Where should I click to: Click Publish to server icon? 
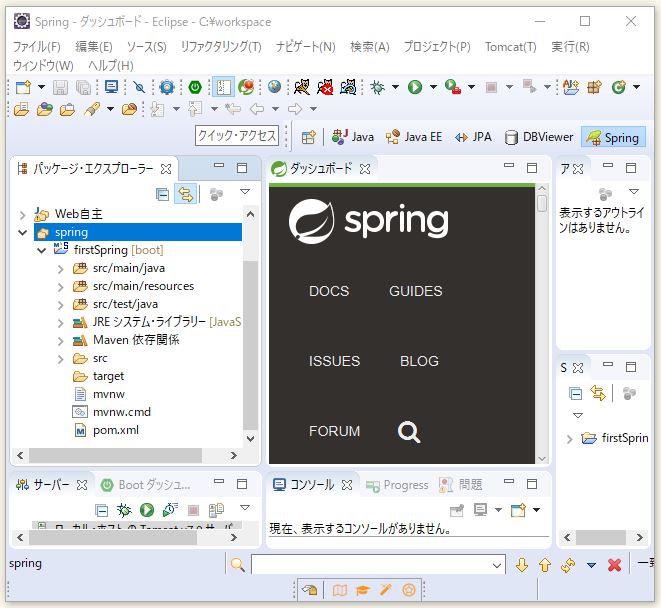tap(216, 510)
